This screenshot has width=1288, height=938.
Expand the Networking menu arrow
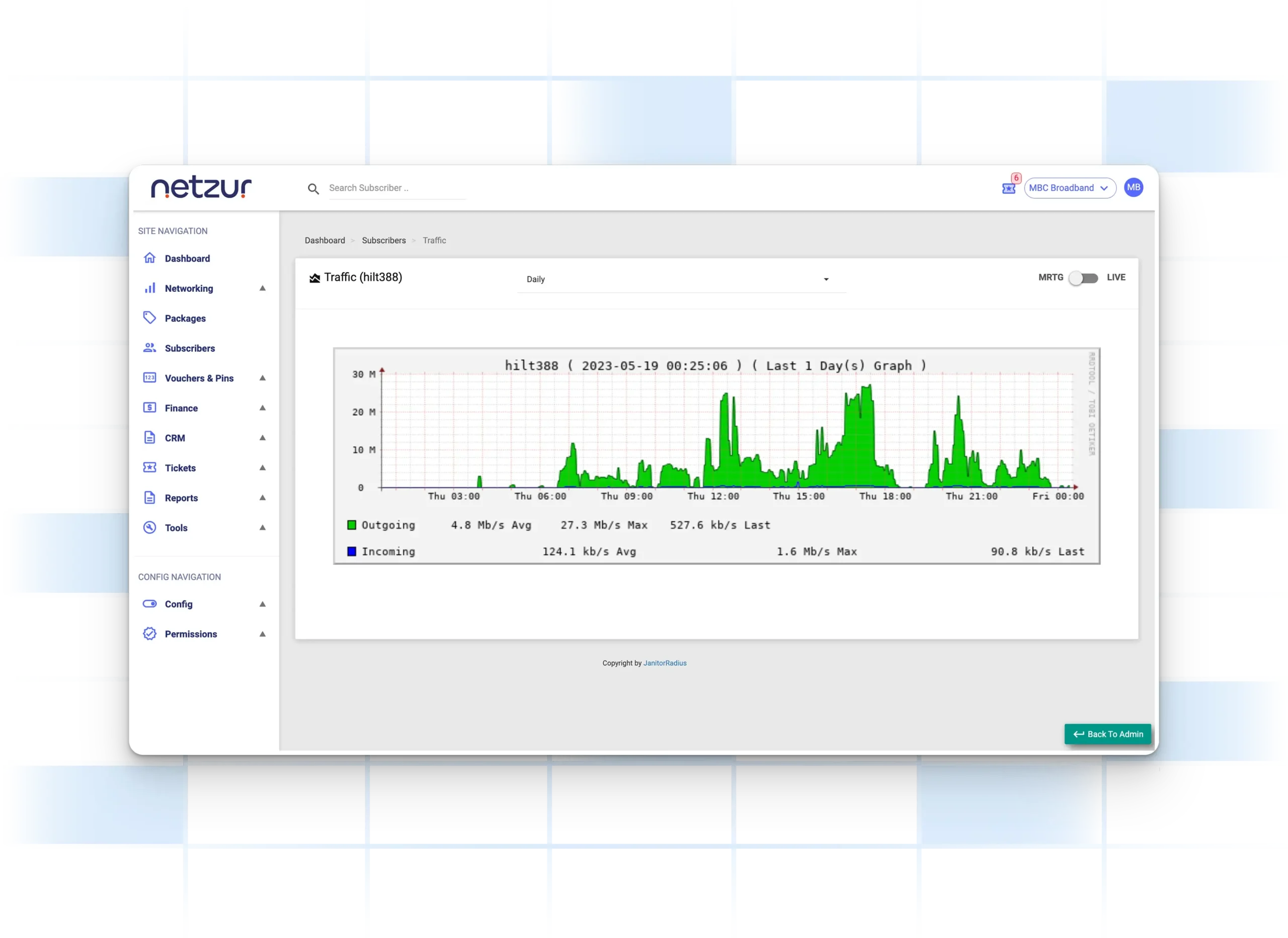pyautogui.click(x=262, y=288)
